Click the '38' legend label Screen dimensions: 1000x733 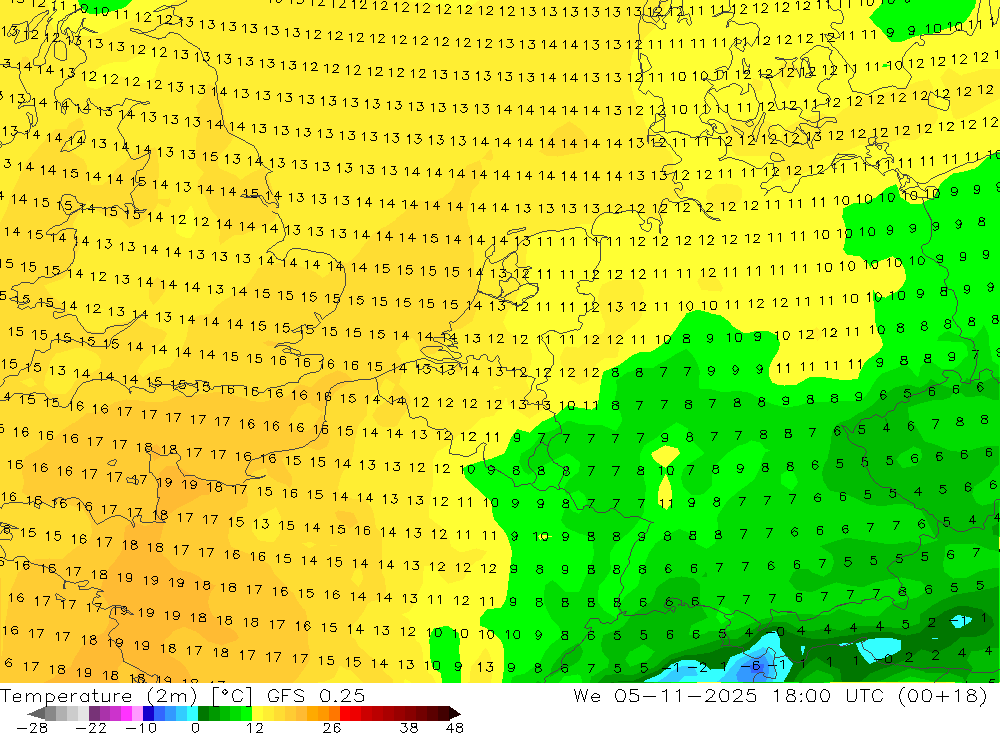click(x=409, y=728)
